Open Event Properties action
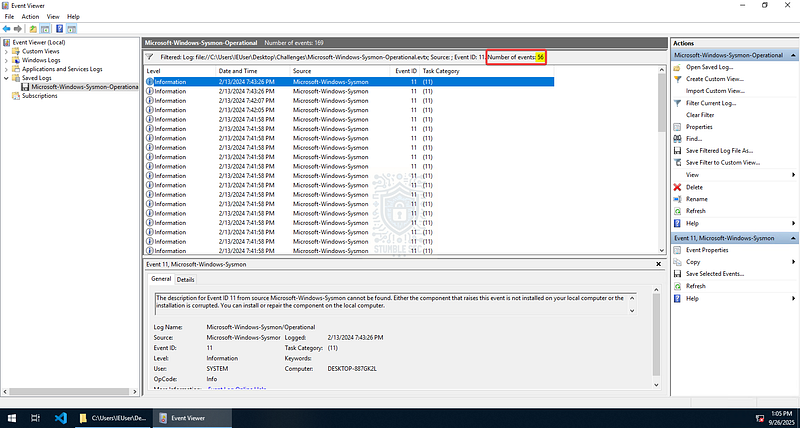 point(707,250)
